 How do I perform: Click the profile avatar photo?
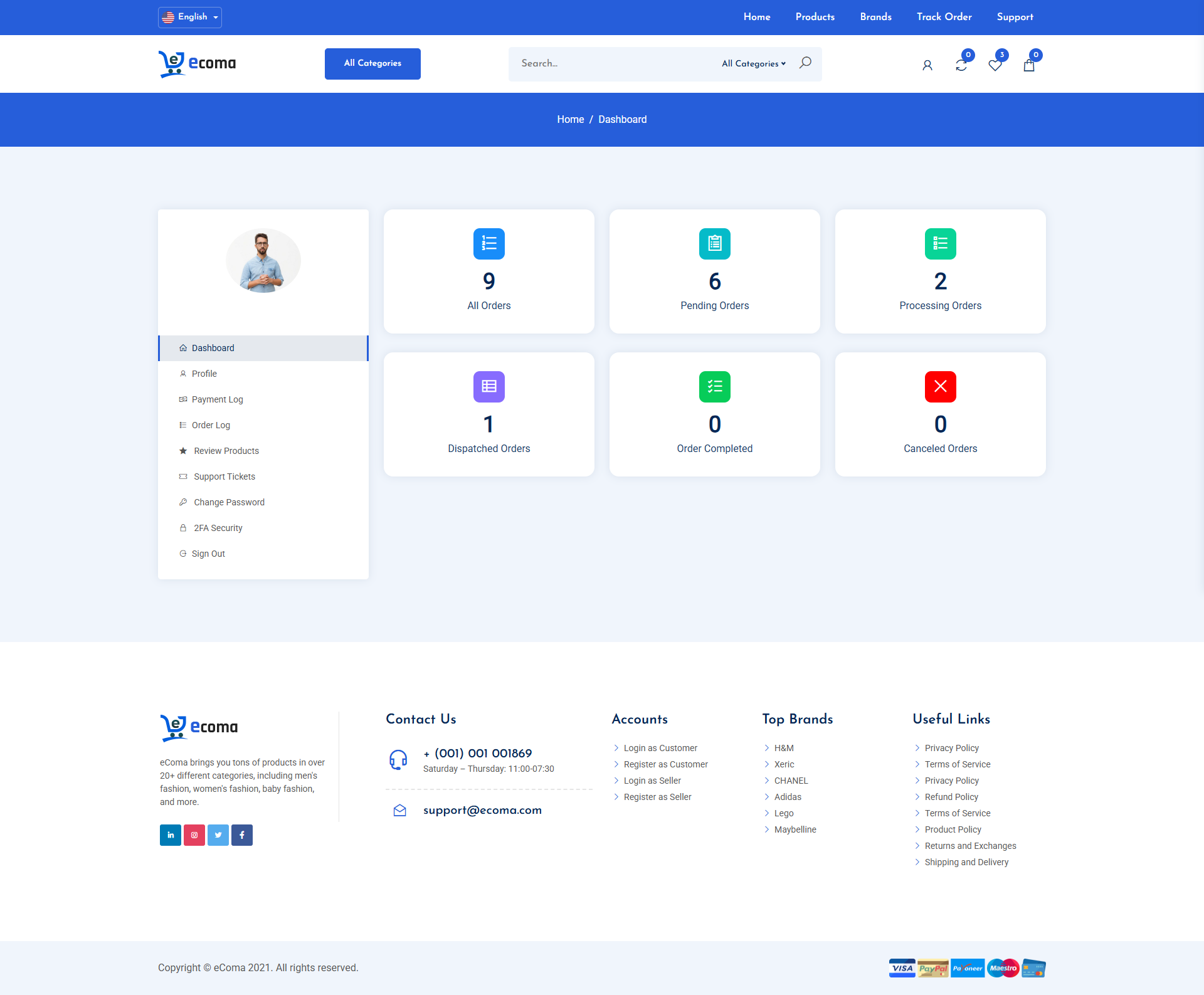click(x=263, y=261)
